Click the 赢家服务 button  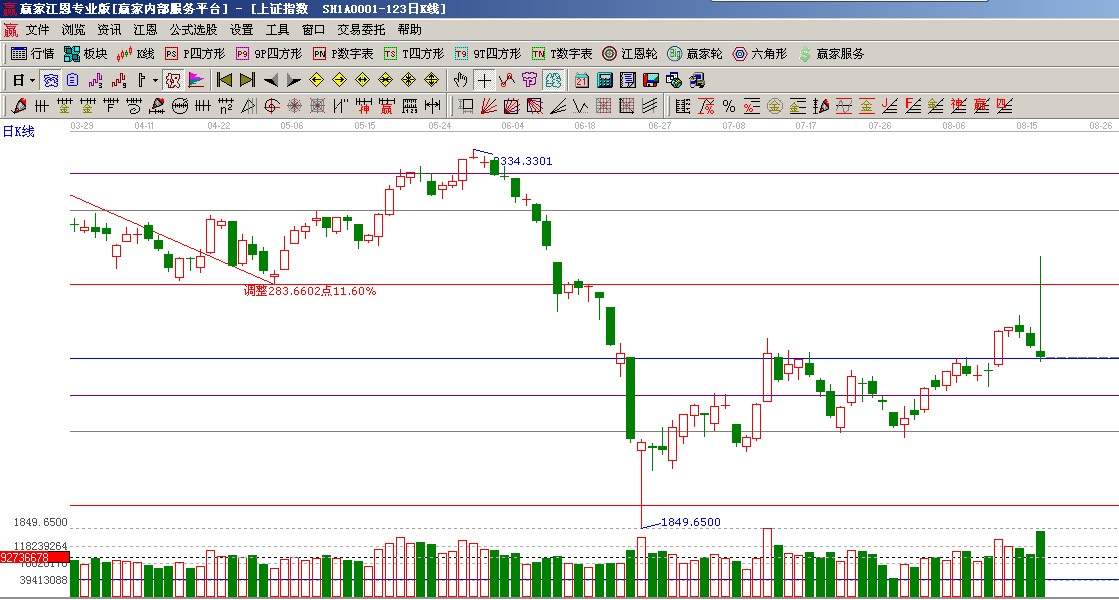click(x=831, y=54)
